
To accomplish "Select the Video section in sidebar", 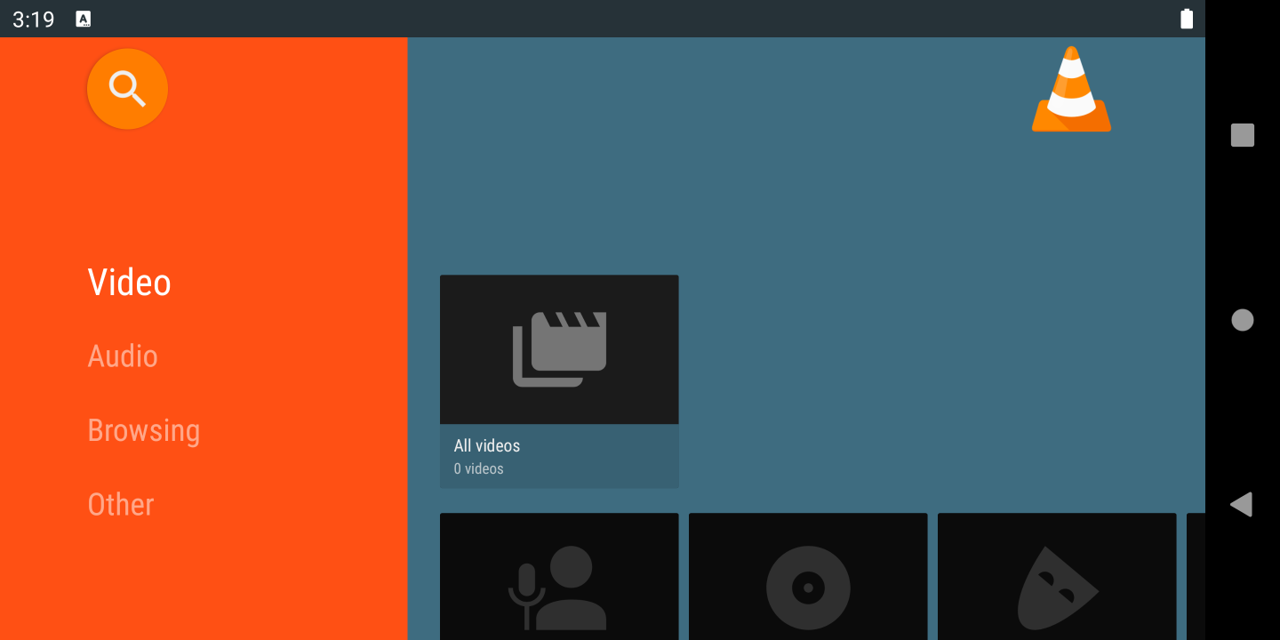I will (x=129, y=283).
